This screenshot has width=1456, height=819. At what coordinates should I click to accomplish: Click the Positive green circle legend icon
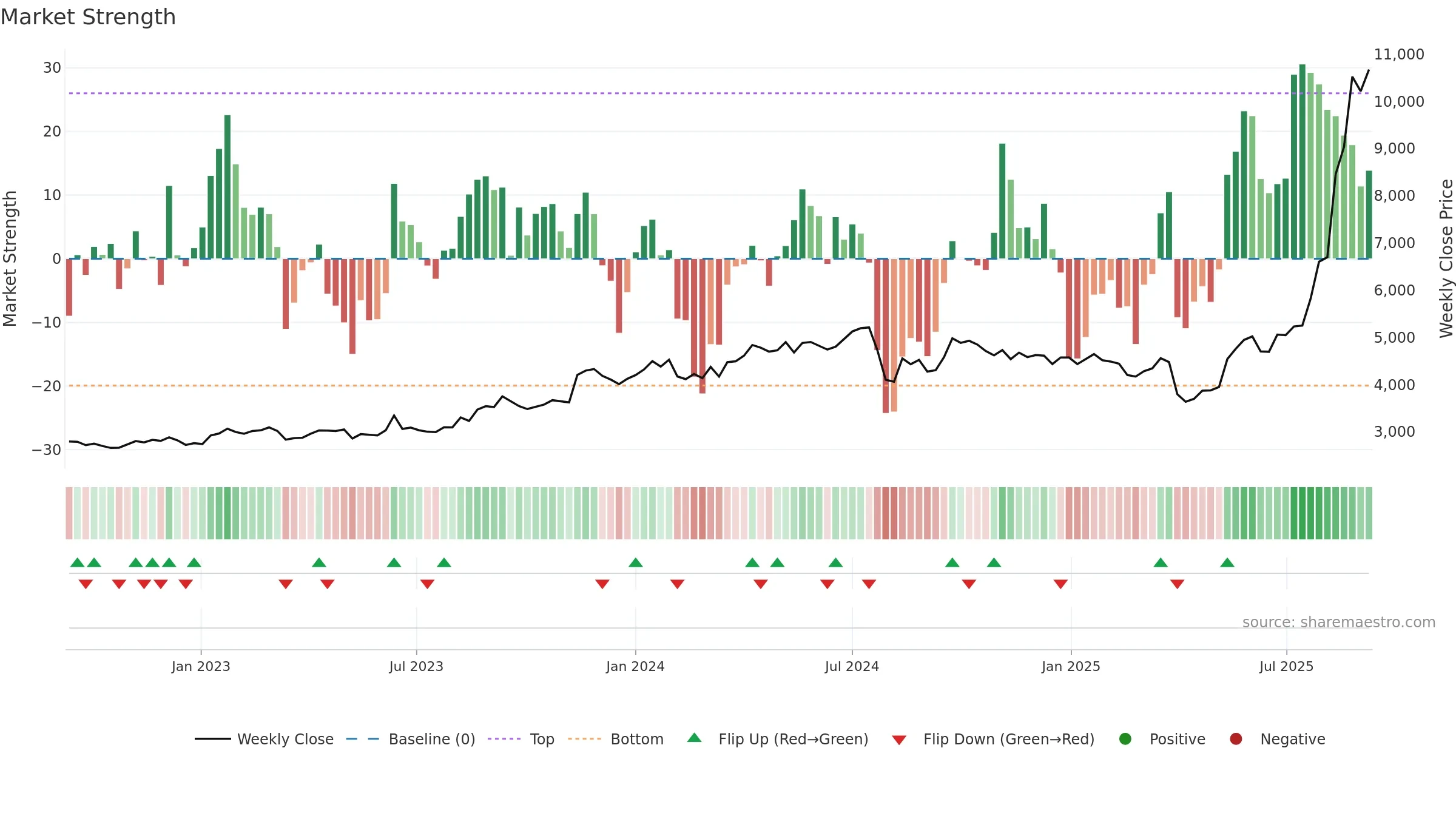pyautogui.click(x=1125, y=739)
